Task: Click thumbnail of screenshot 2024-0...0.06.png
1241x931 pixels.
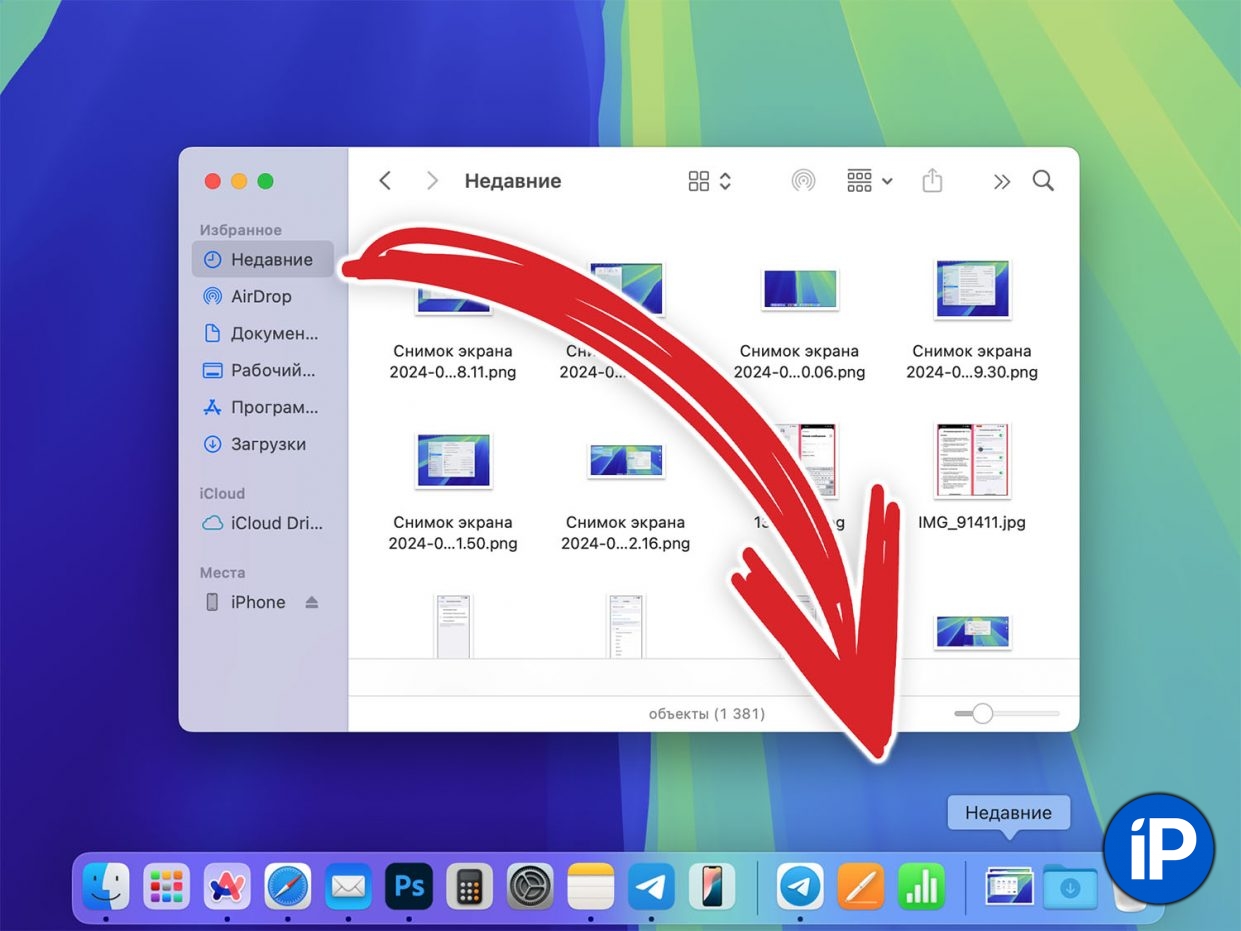Action: 799,289
